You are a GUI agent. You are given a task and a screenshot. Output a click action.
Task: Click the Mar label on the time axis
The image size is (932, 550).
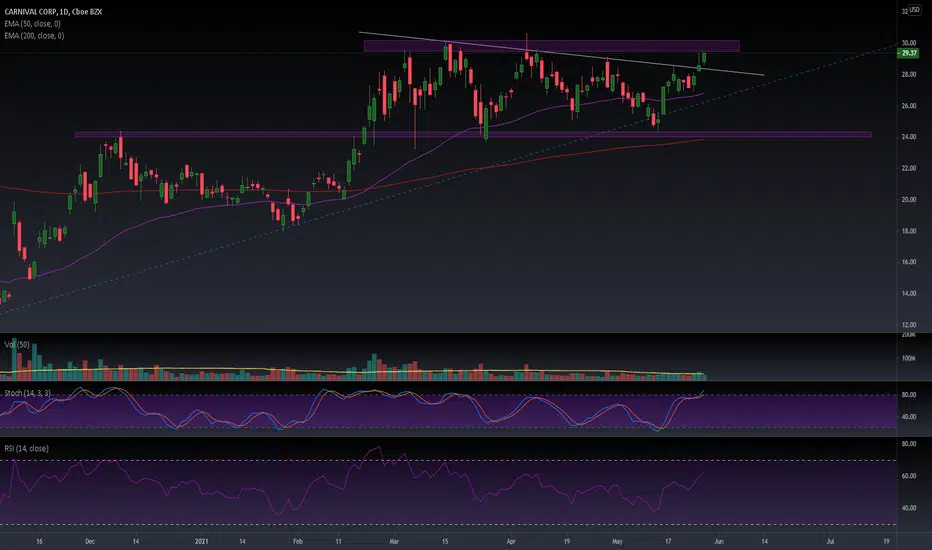point(393,541)
